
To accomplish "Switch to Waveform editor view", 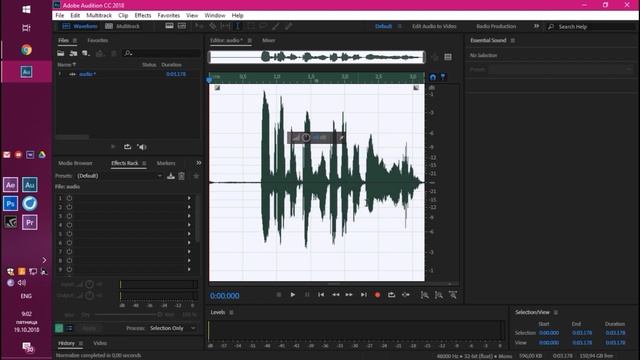I will [x=80, y=26].
